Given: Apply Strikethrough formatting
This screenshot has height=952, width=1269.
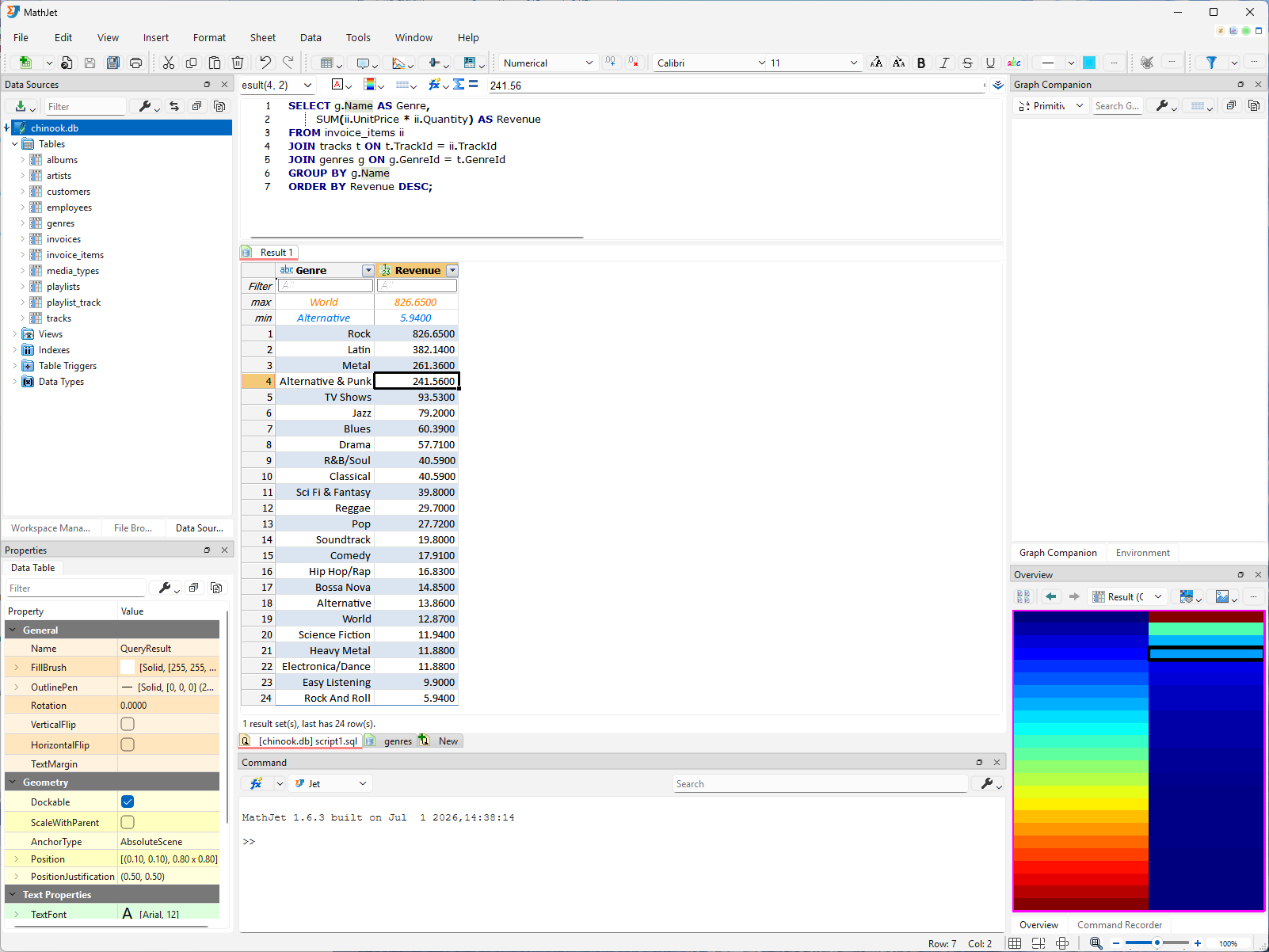Looking at the screenshot, I should coord(967,63).
